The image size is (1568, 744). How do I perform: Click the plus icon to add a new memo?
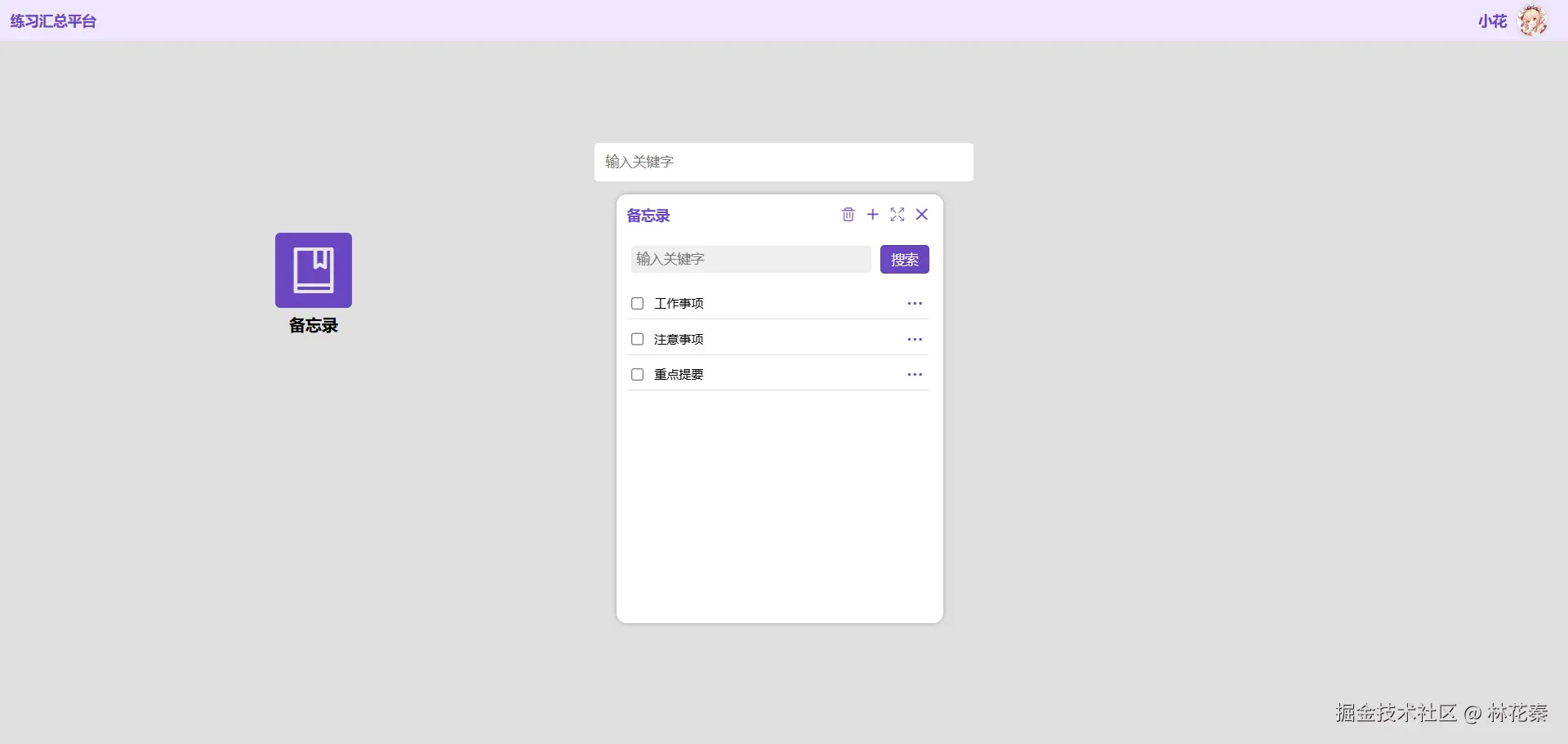[x=872, y=215]
